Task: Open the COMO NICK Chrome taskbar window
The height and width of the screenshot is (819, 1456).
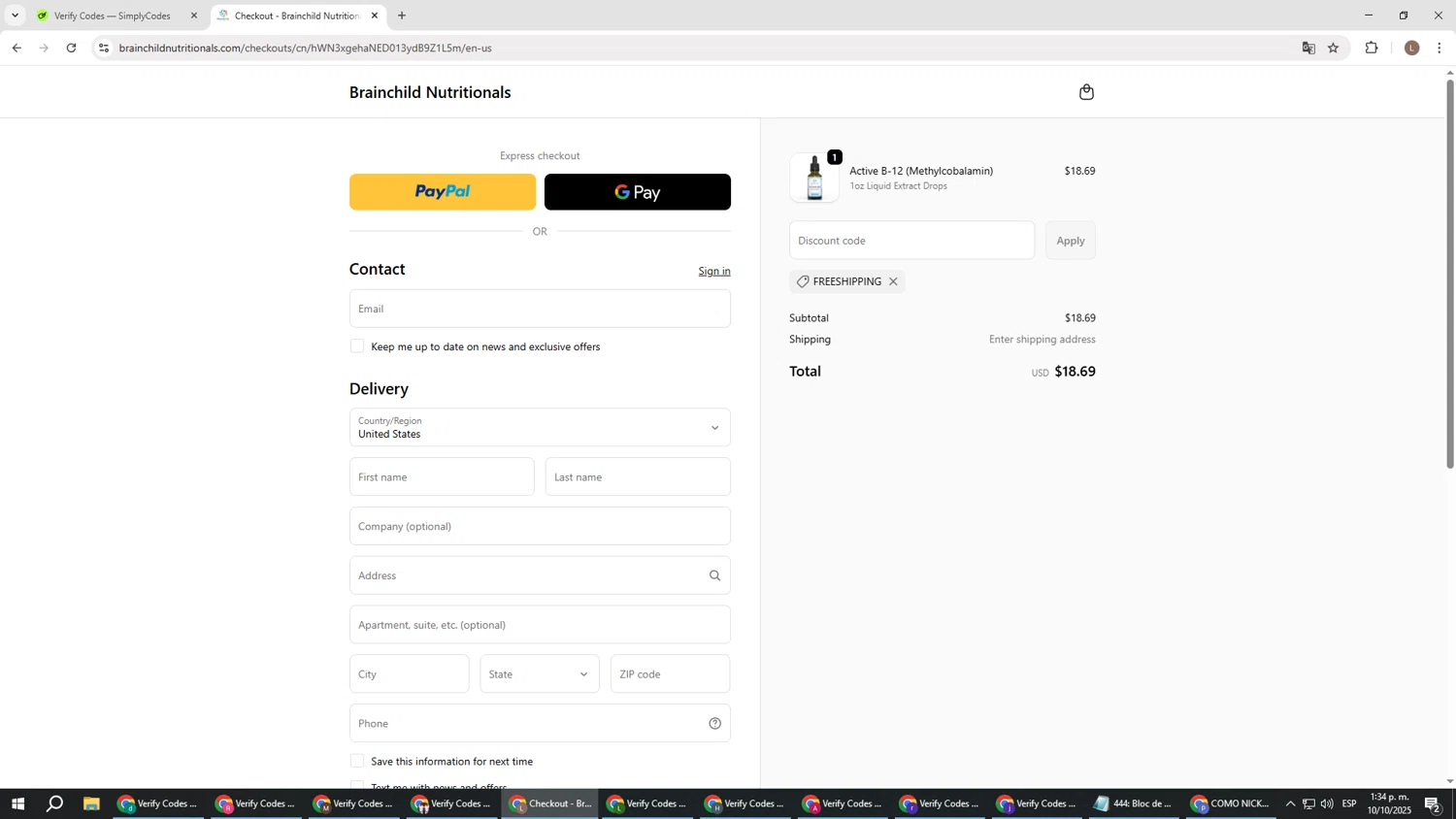Action: [x=1230, y=803]
